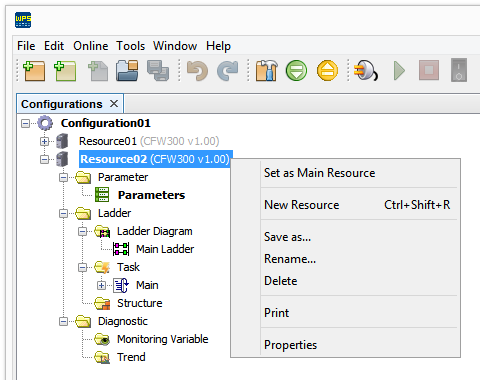Click the Main task document icon

(x=121, y=285)
